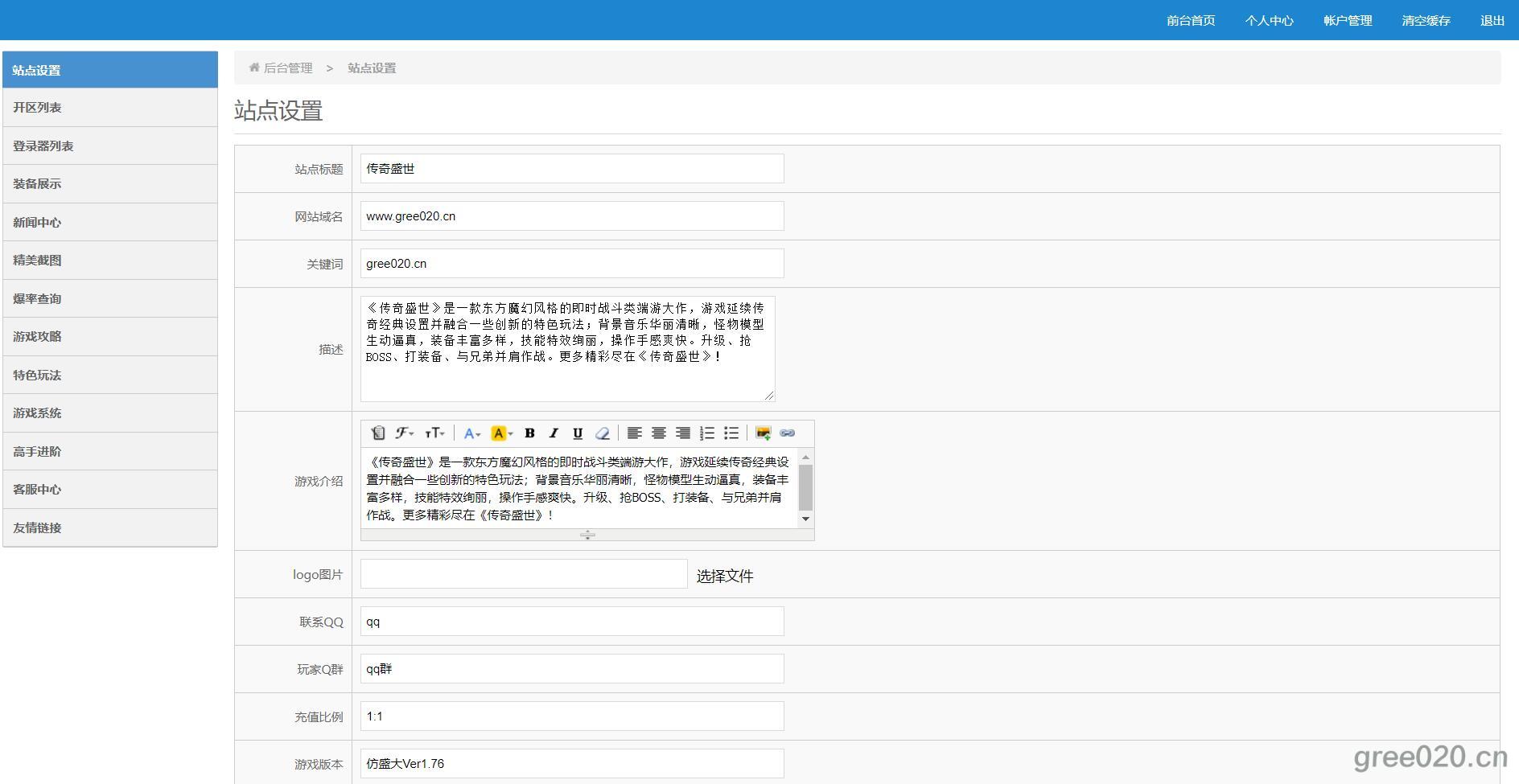Toggle bold formatting in game intro editor
The image size is (1519, 784).
click(529, 433)
